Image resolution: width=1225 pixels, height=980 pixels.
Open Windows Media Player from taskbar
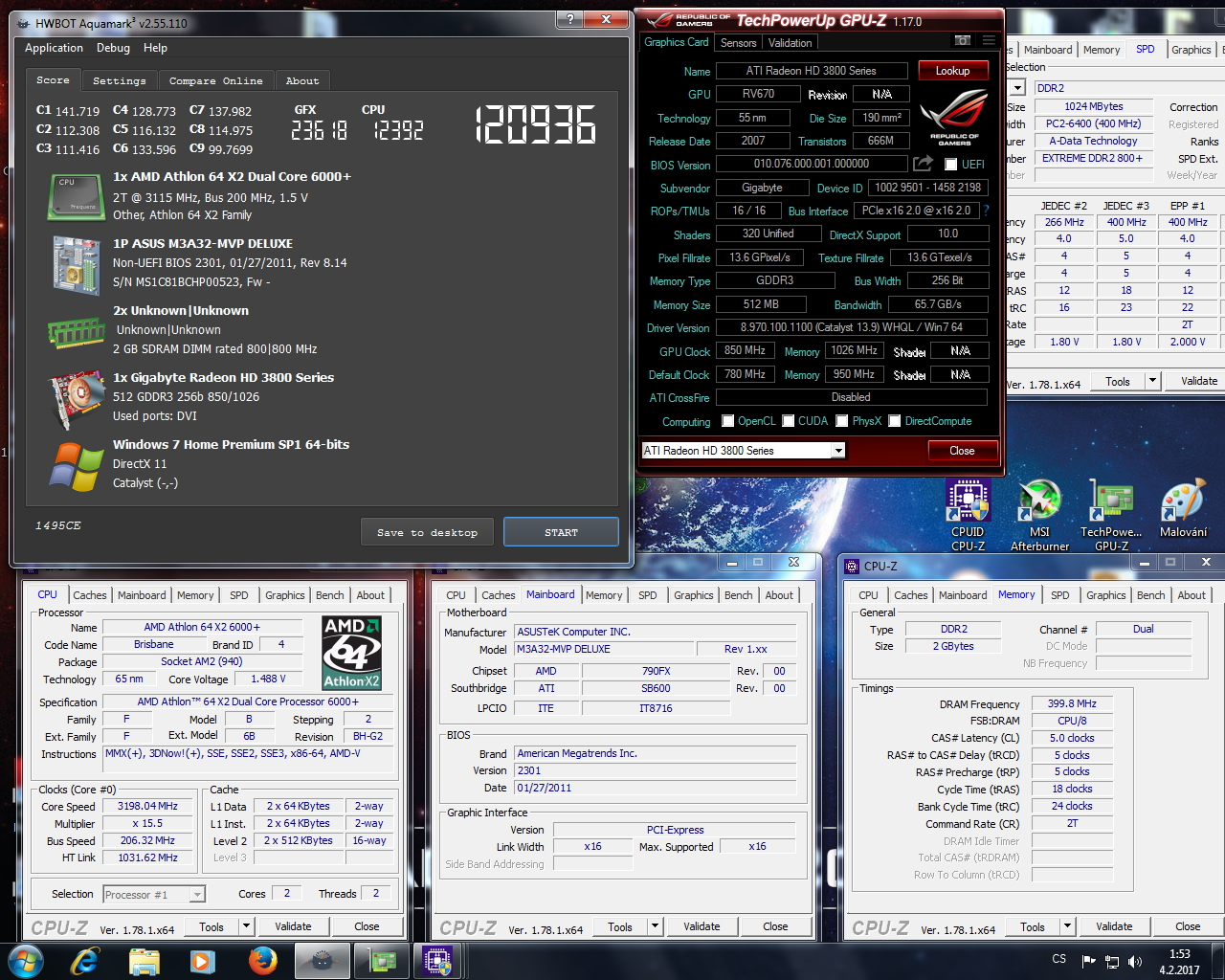(x=202, y=961)
